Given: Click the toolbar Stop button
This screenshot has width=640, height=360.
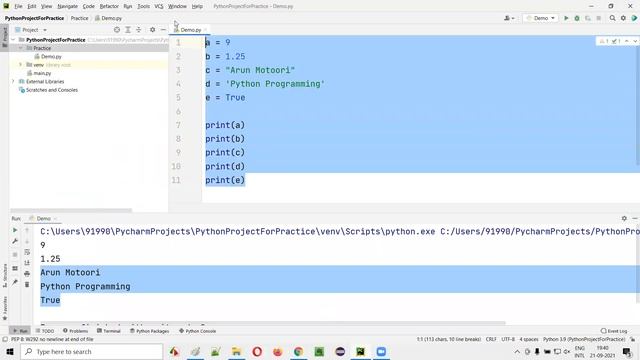Looking at the screenshot, I should pos(598,18).
